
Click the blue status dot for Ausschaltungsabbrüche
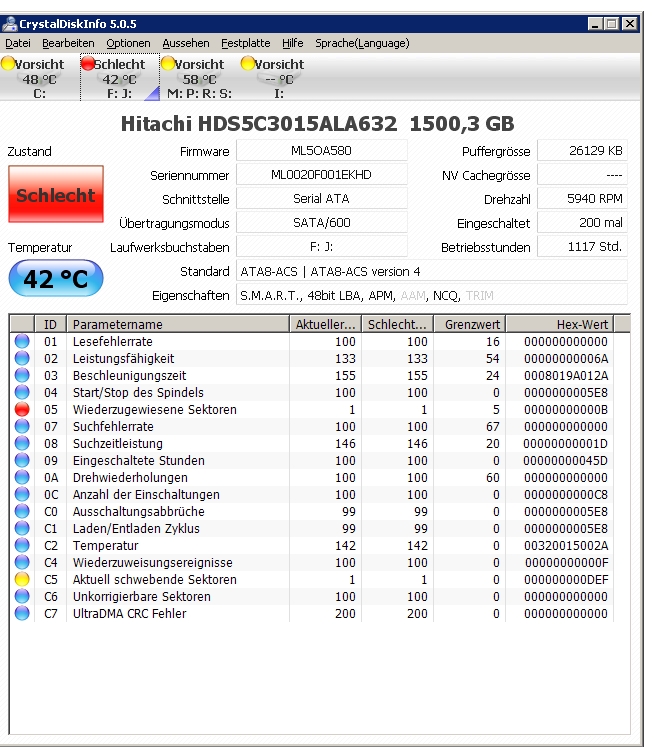pyautogui.click(x=22, y=511)
